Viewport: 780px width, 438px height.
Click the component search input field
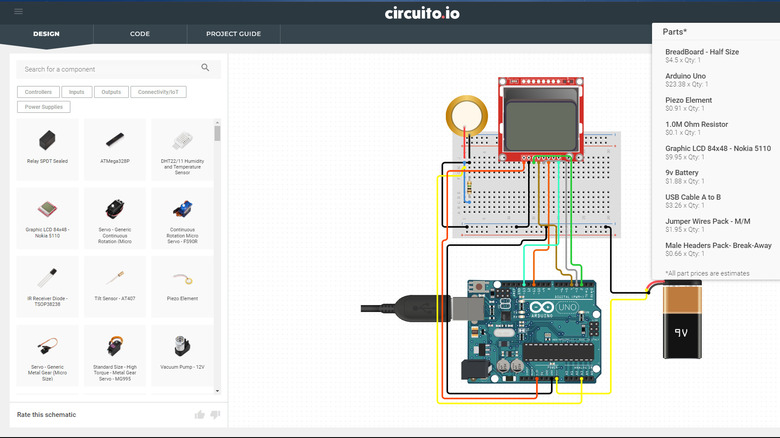pyautogui.click(x=108, y=69)
